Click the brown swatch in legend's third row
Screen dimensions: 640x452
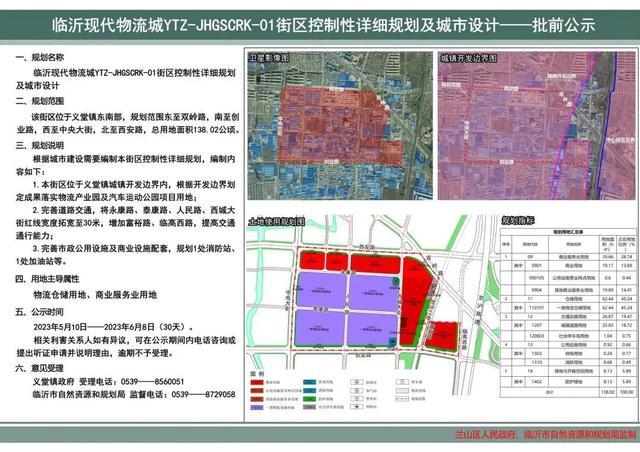click(x=257, y=399)
